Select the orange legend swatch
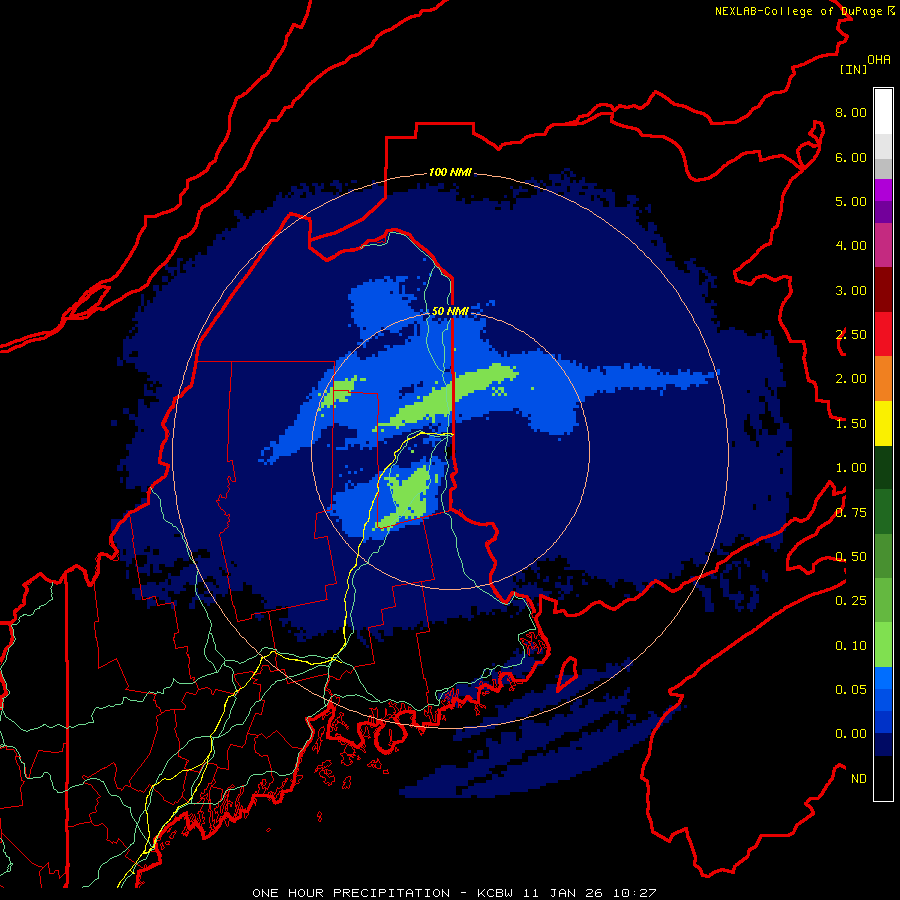 [x=883, y=379]
